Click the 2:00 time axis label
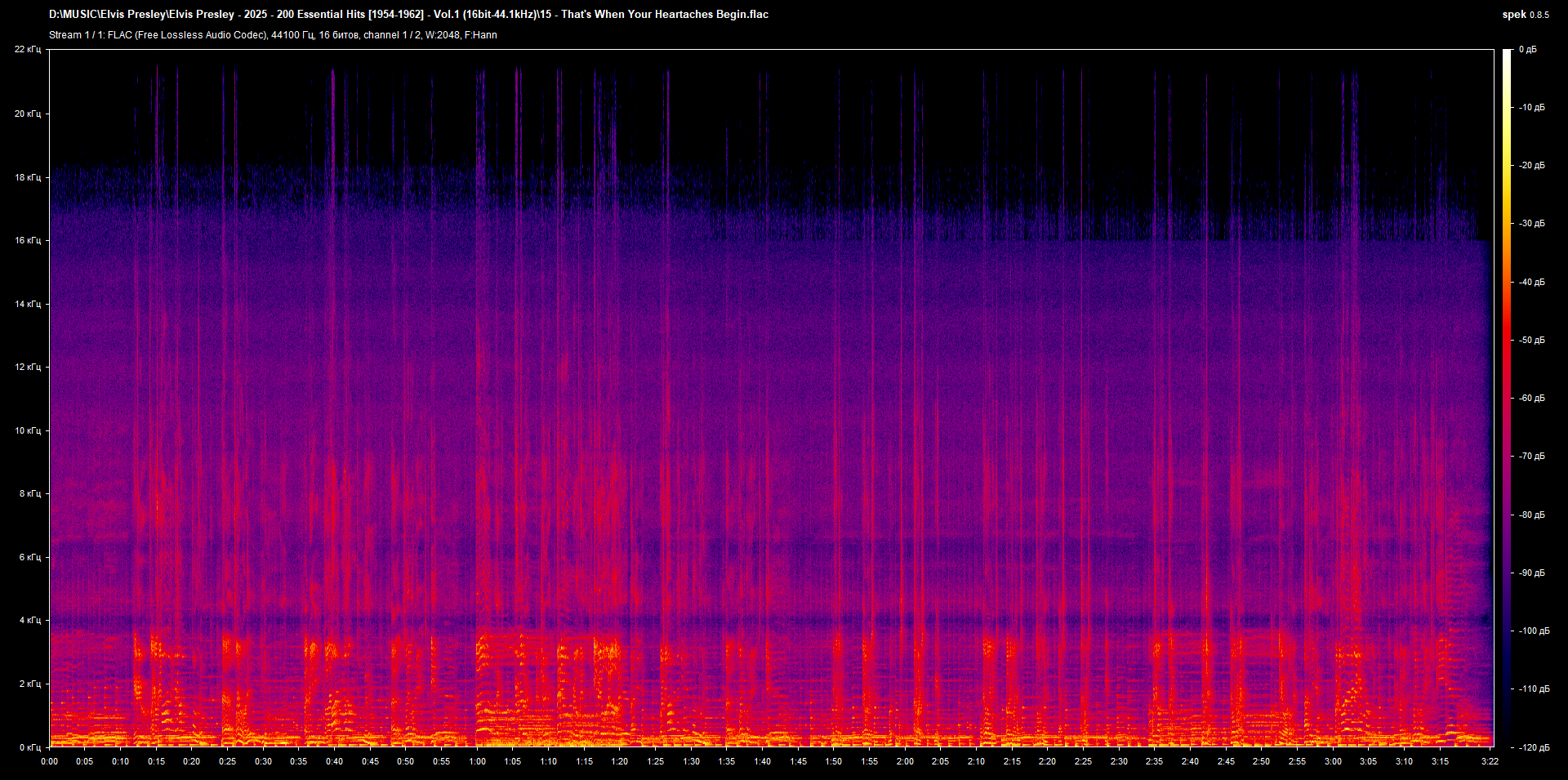1568x780 pixels. (x=905, y=761)
